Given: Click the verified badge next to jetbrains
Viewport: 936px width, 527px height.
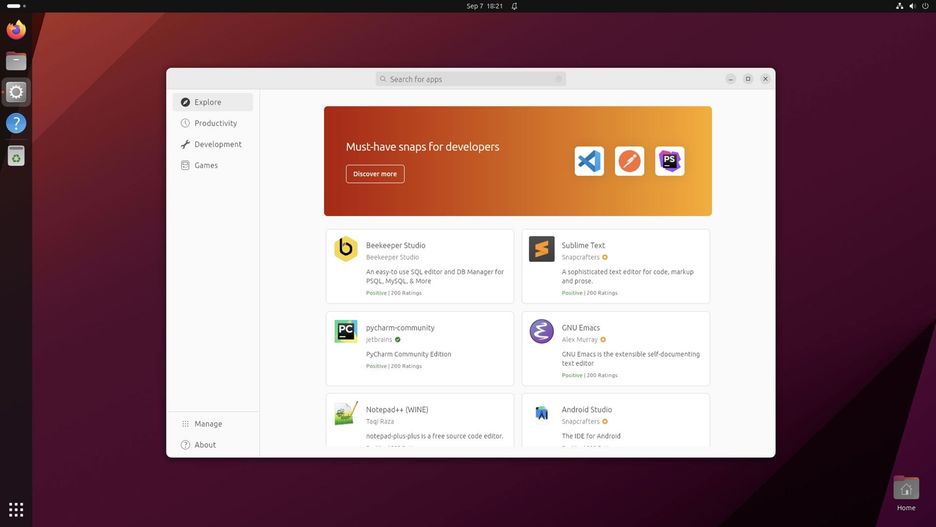Looking at the screenshot, I should coord(398,340).
